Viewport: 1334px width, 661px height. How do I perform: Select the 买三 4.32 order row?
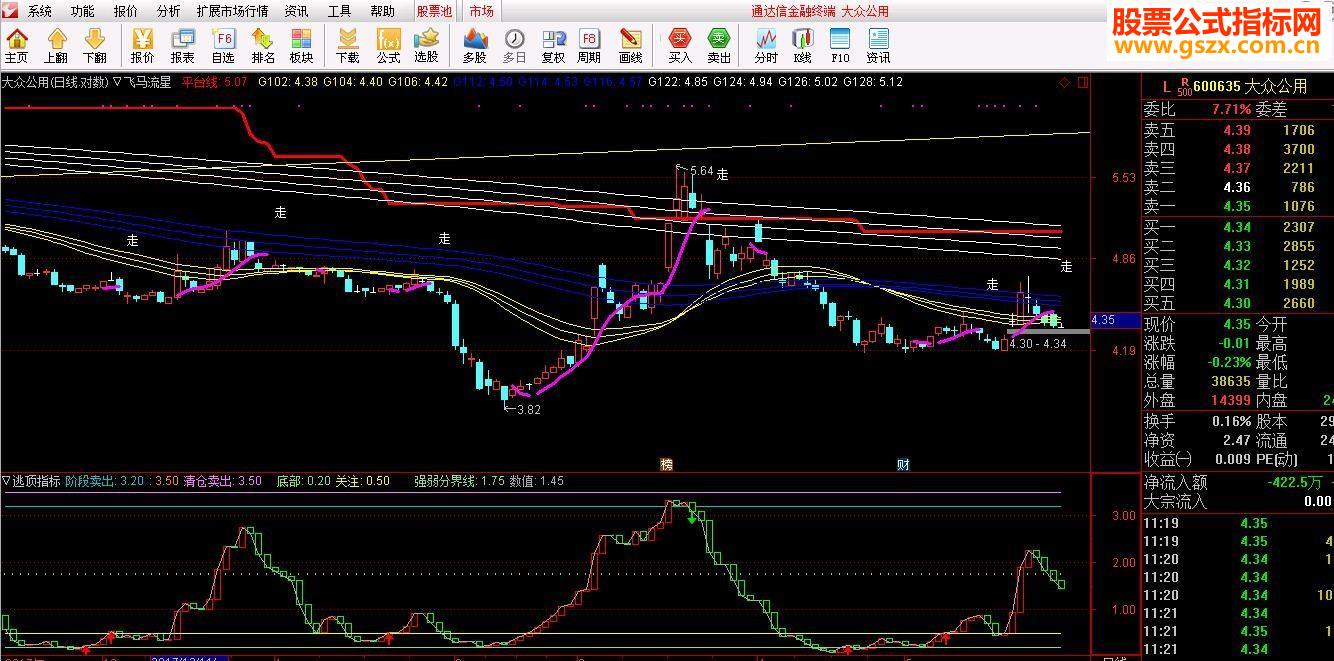1238,265
